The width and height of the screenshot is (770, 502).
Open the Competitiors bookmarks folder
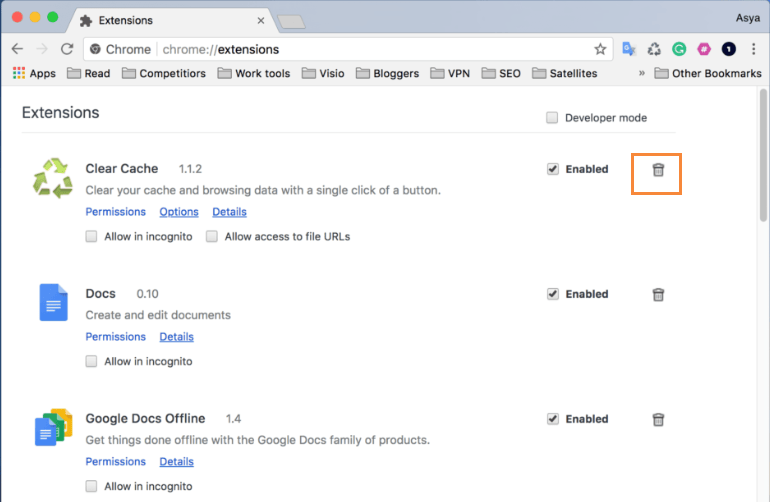(x=164, y=73)
